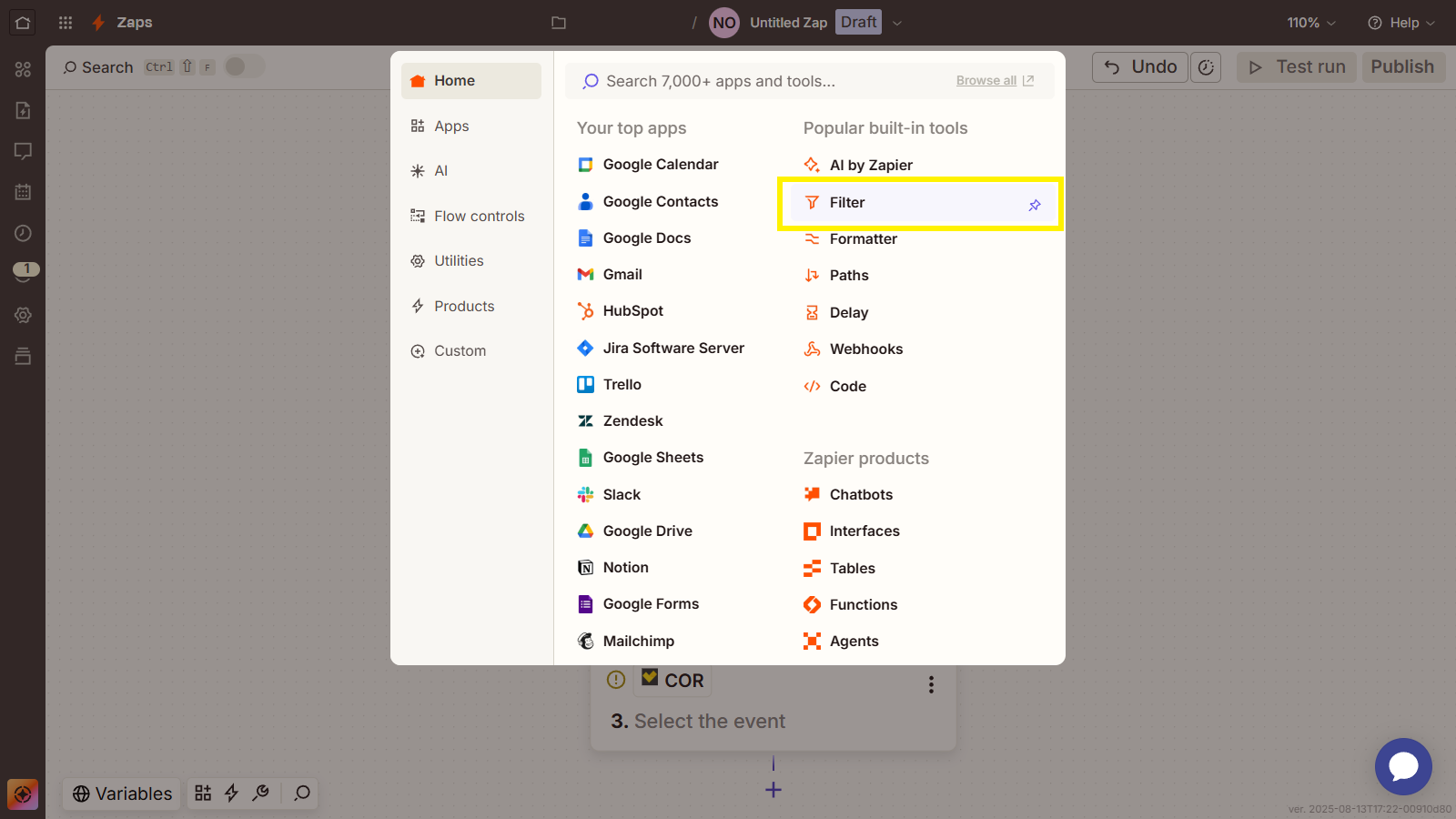Viewport: 1456px width, 819px height.
Task: Click the bottom toolbar lightning icon
Action: coord(231,794)
